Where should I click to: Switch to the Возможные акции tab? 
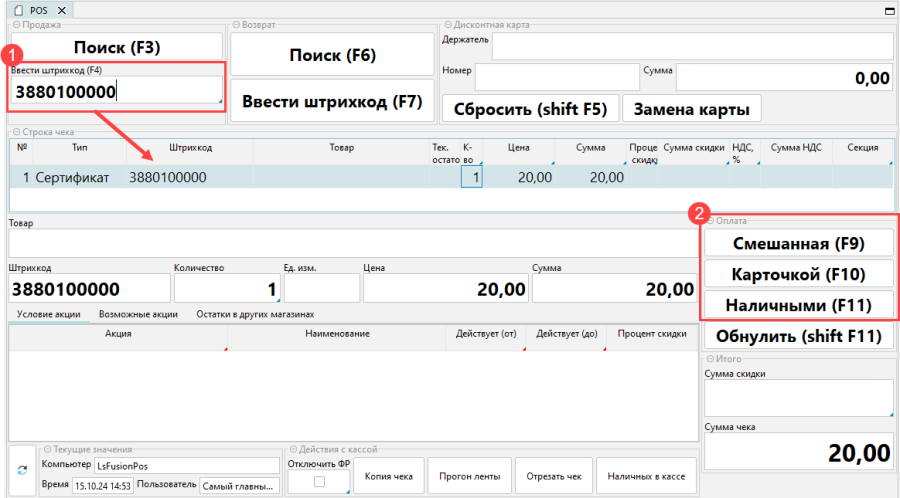point(139,313)
